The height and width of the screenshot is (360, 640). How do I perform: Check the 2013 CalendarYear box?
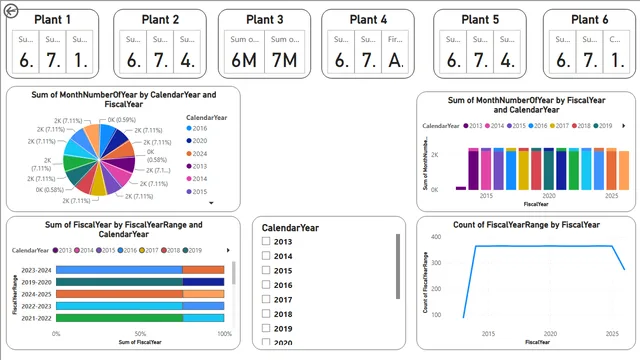click(266, 241)
